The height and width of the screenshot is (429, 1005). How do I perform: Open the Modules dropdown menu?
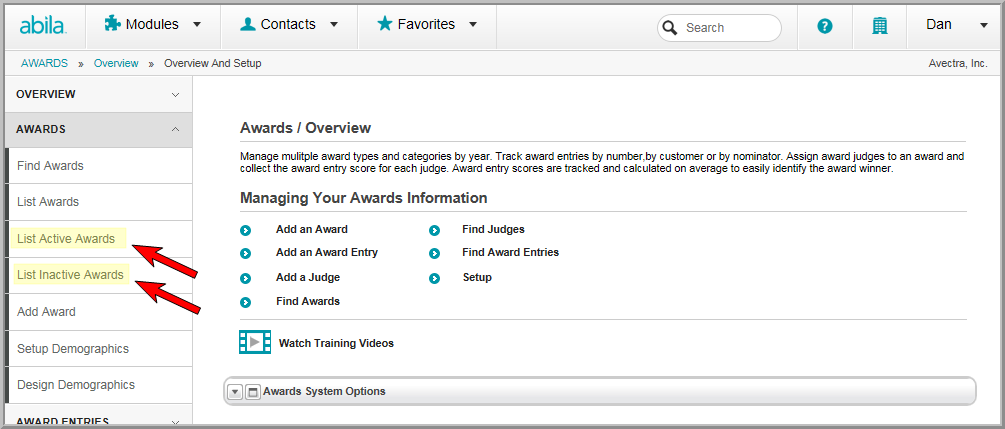click(x=153, y=25)
